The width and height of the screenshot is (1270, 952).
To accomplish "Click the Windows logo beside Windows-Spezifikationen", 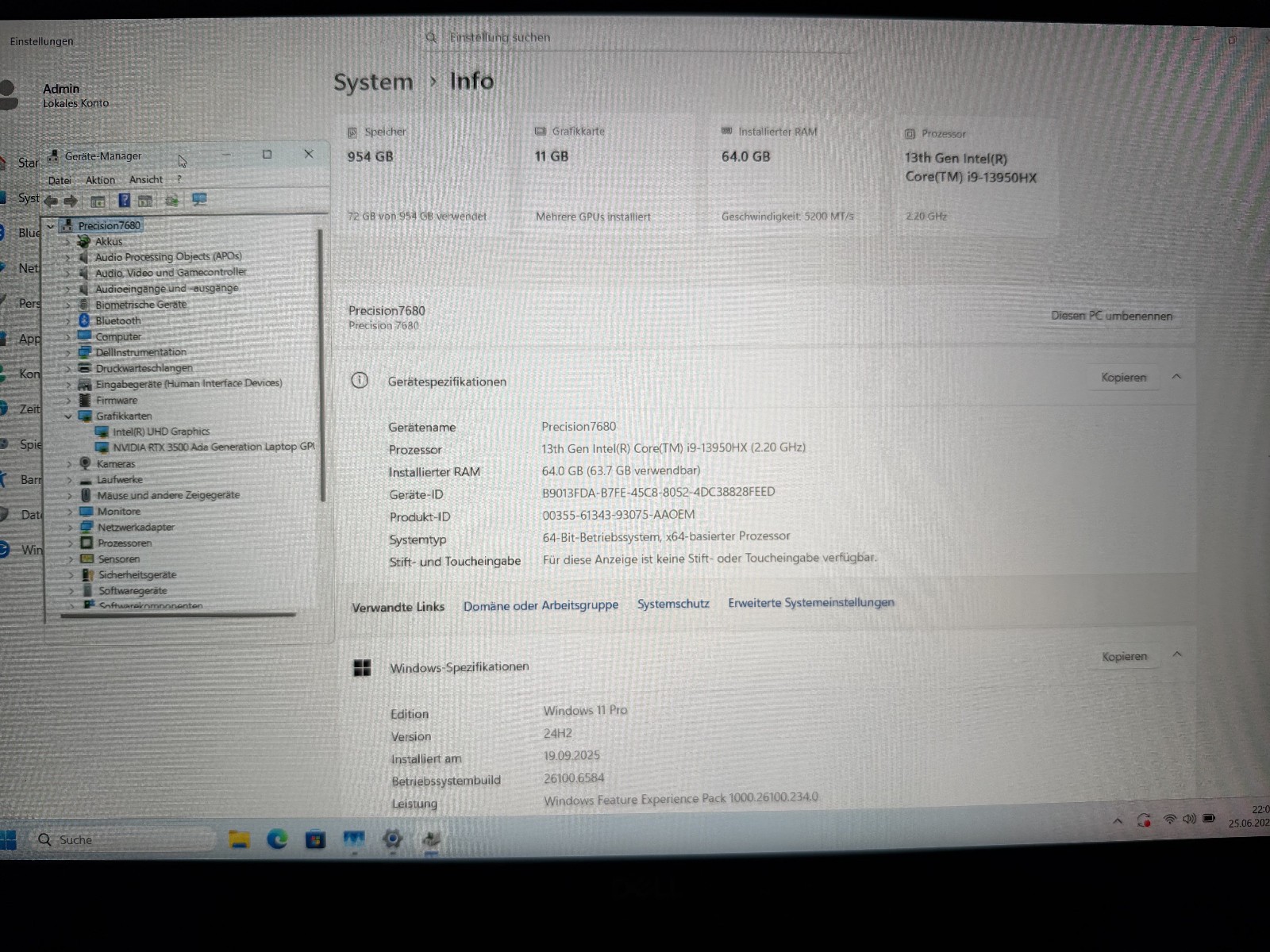I will click(x=362, y=668).
